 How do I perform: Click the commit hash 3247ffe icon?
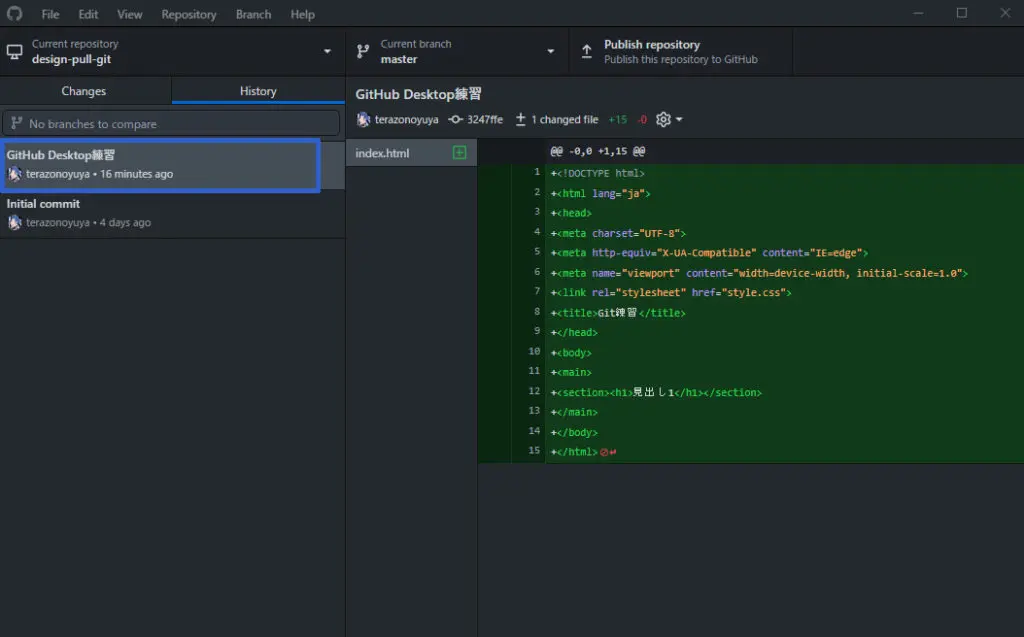coord(455,120)
